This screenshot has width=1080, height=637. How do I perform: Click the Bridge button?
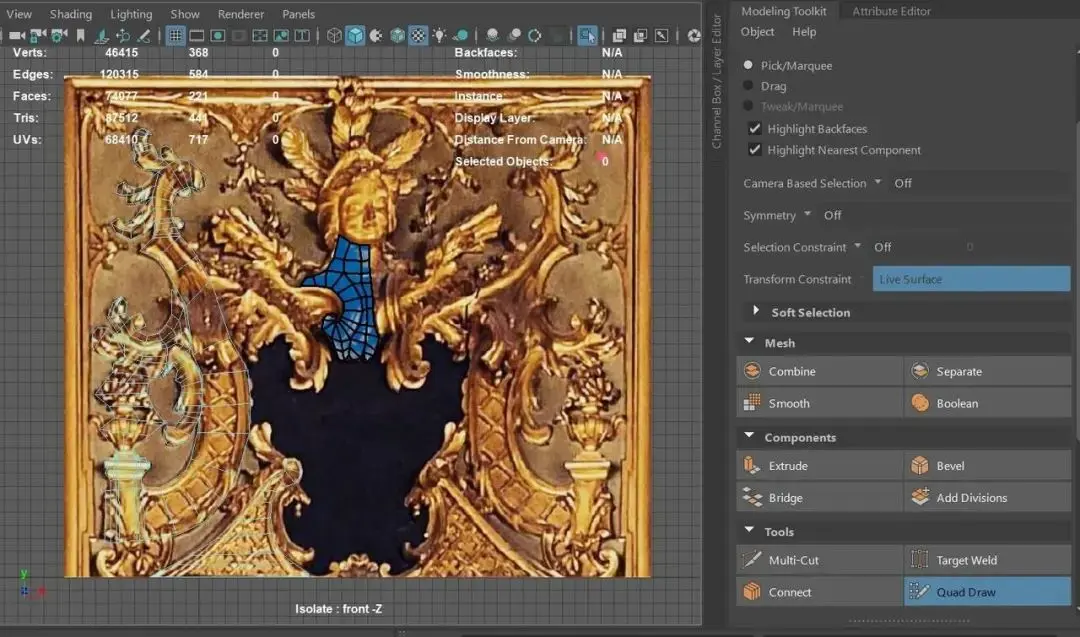[x=820, y=497]
